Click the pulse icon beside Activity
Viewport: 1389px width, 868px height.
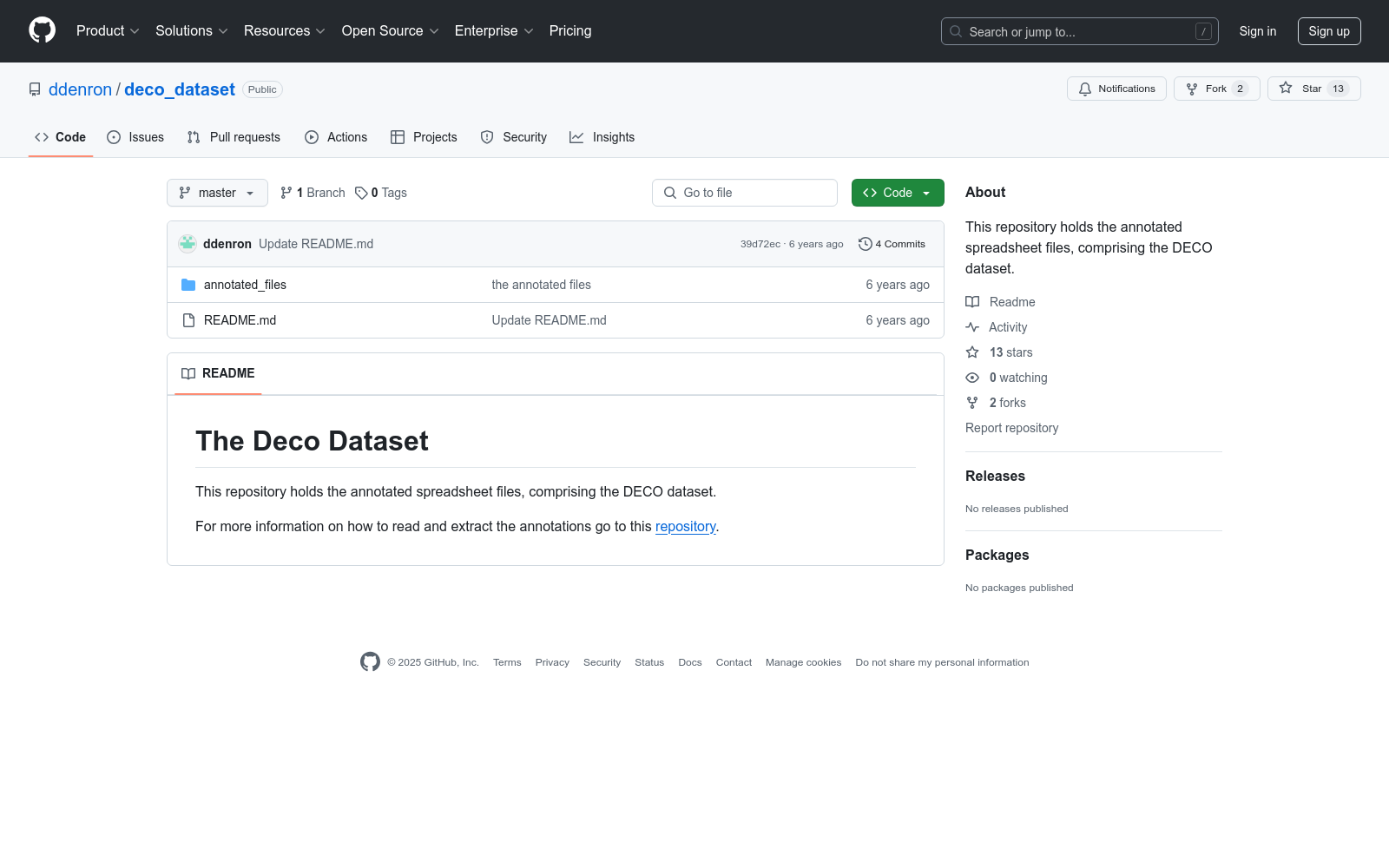pyautogui.click(x=972, y=327)
